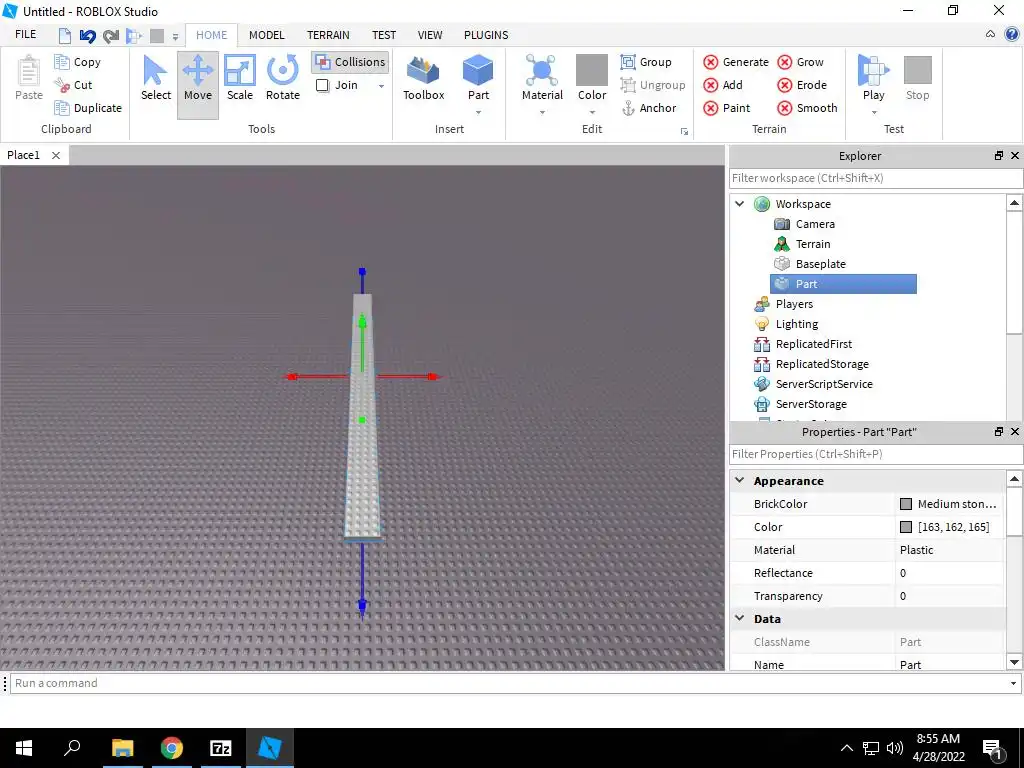Switch to the VIEW tab
This screenshot has width=1024, height=768.
[x=430, y=35]
